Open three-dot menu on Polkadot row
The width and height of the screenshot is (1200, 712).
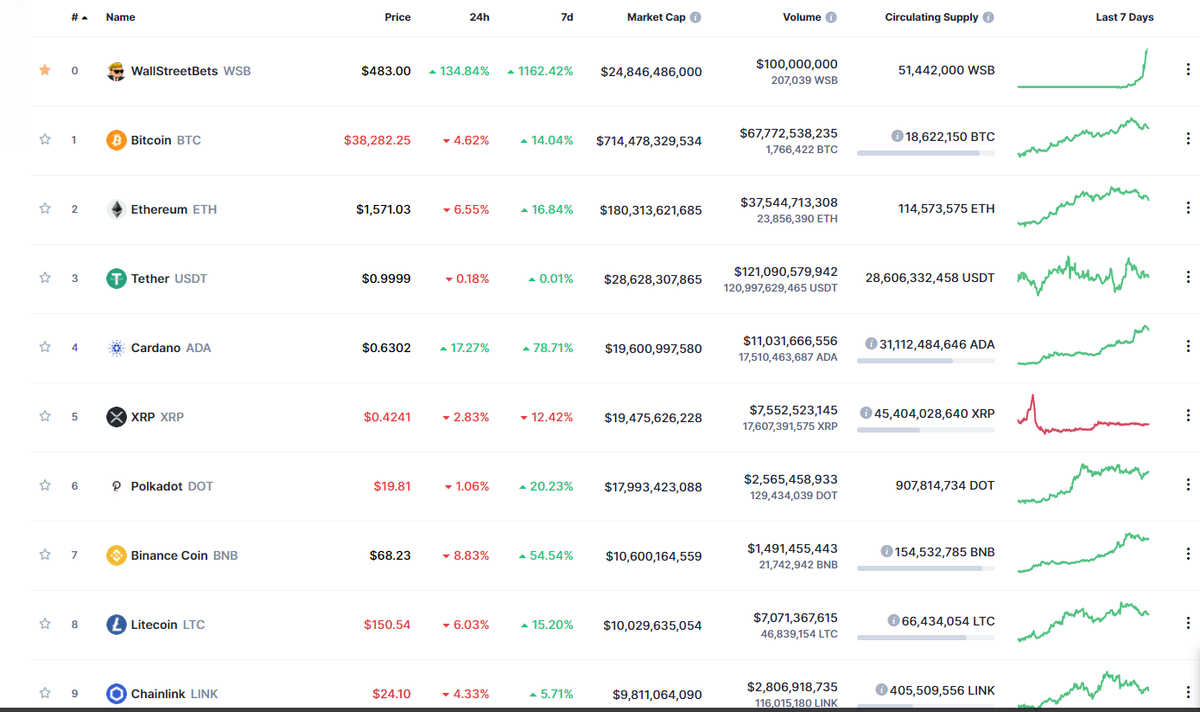[1188, 484]
